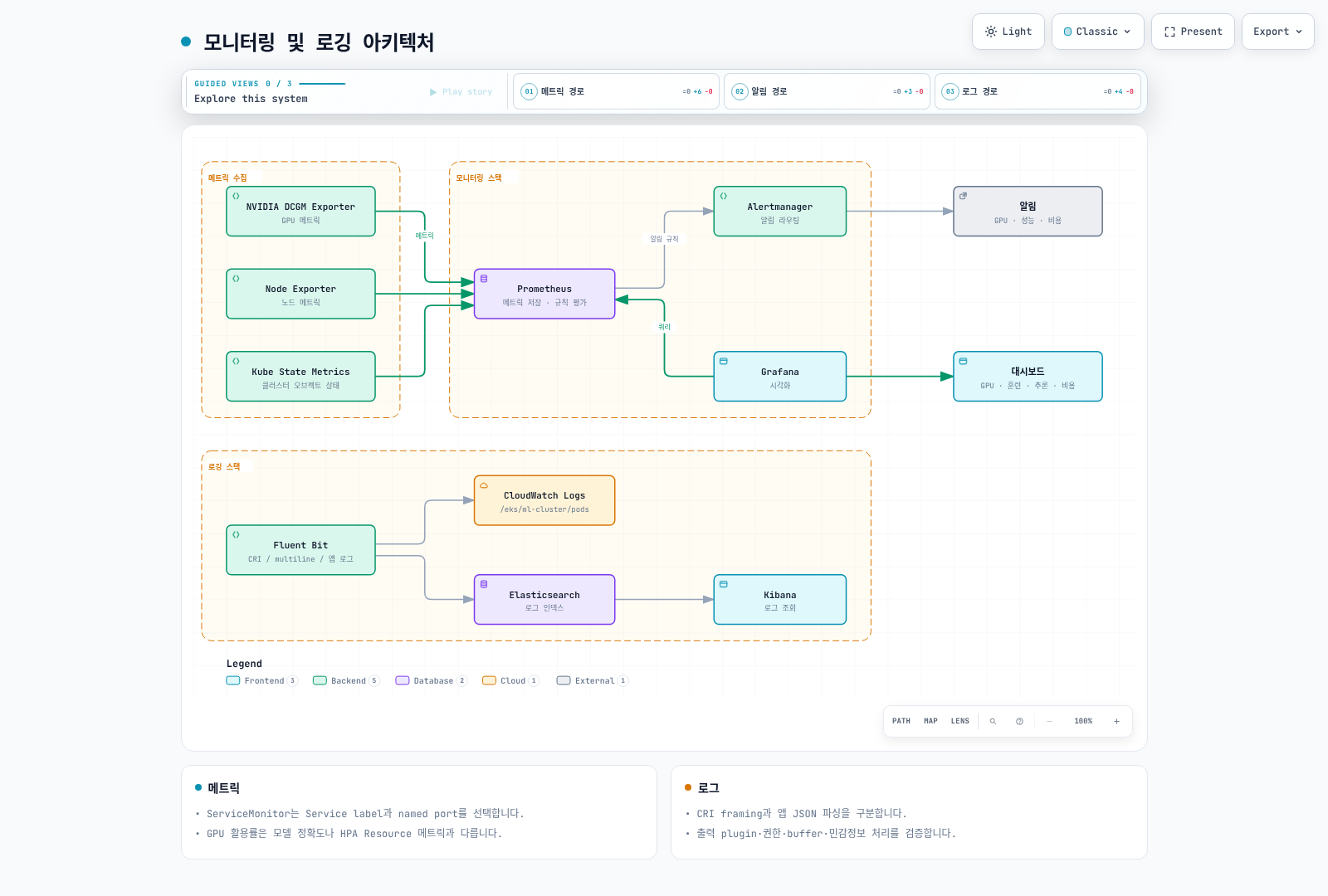1328x896 pixels.
Task: Select the Alertmanager node
Action: [x=780, y=212]
